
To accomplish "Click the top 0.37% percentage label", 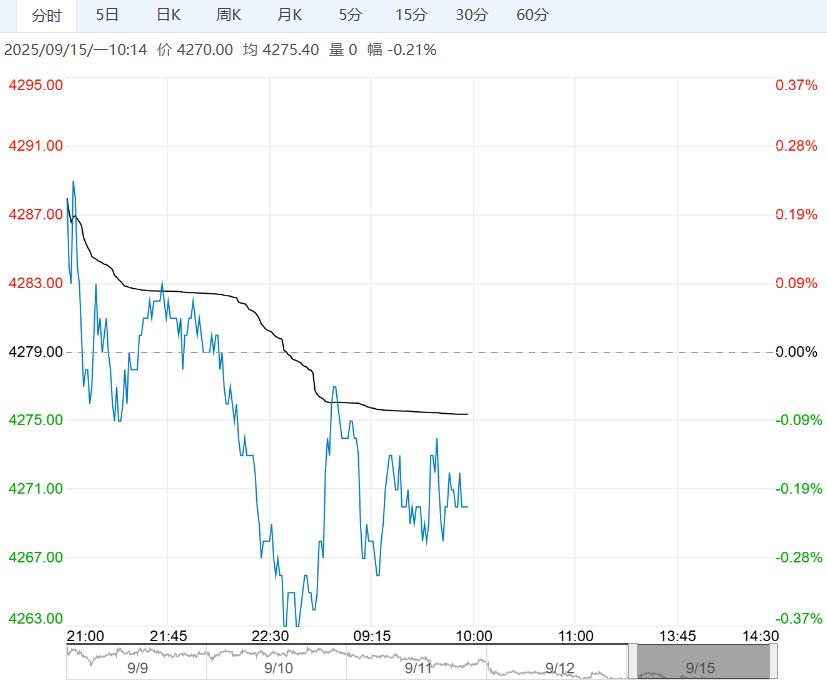I will click(x=796, y=85).
